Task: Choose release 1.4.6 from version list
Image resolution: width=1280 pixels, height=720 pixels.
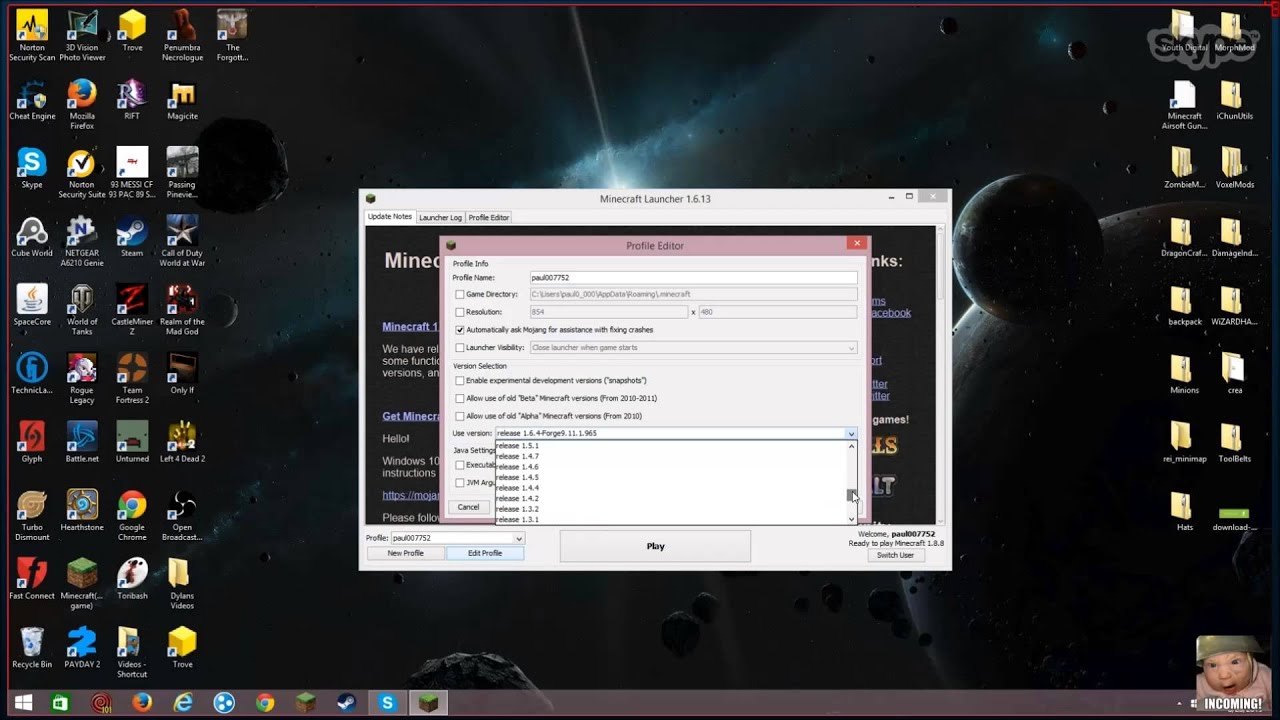Action: click(671, 467)
